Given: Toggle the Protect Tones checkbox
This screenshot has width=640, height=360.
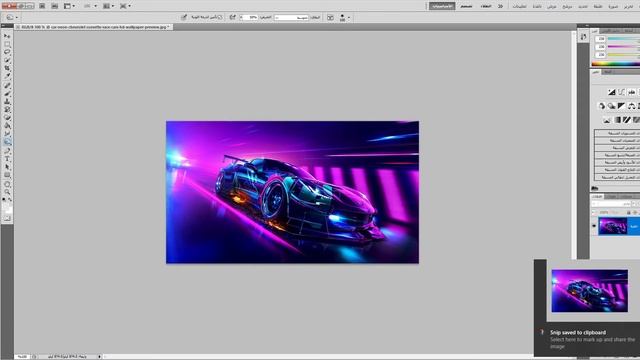Looking at the screenshot, I should (x=220, y=17).
